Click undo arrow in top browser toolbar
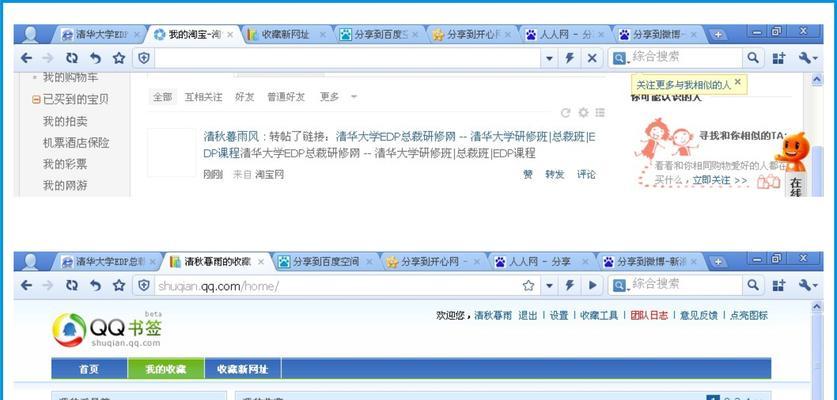The height and width of the screenshot is (400, 837). click(x=96, y=58)
